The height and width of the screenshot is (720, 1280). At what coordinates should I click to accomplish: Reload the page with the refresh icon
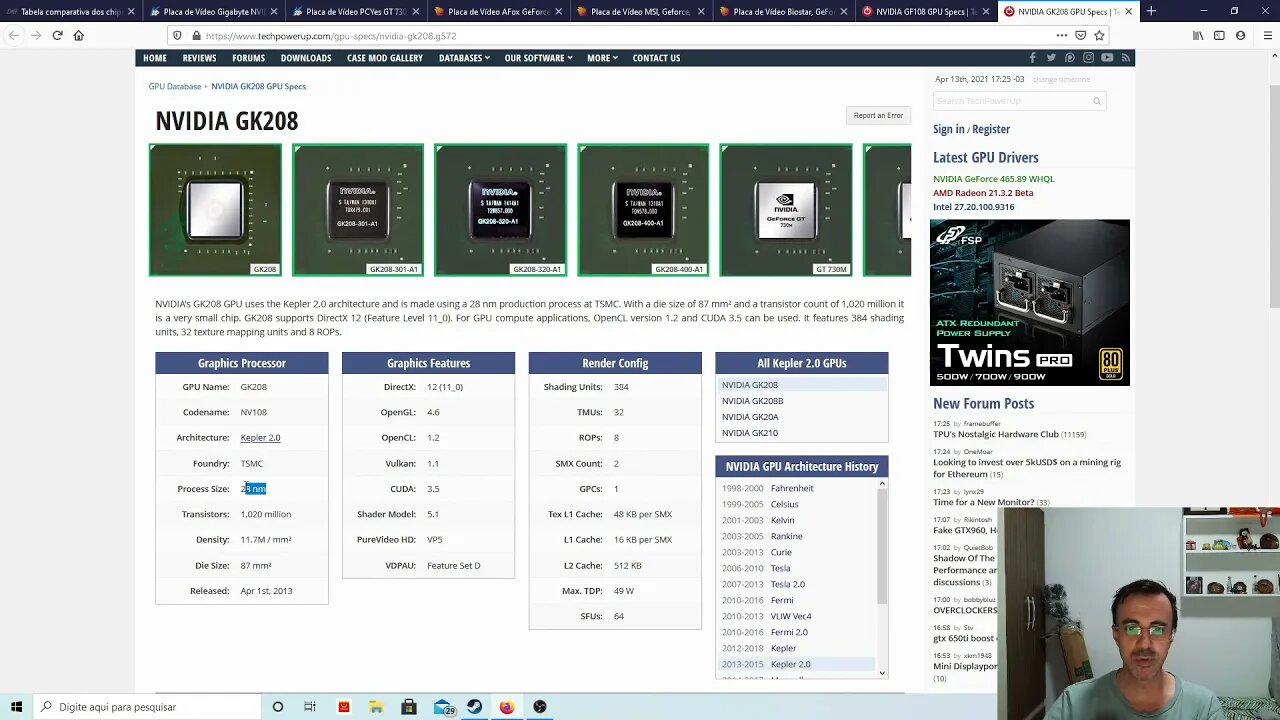(x=57, y=35)
